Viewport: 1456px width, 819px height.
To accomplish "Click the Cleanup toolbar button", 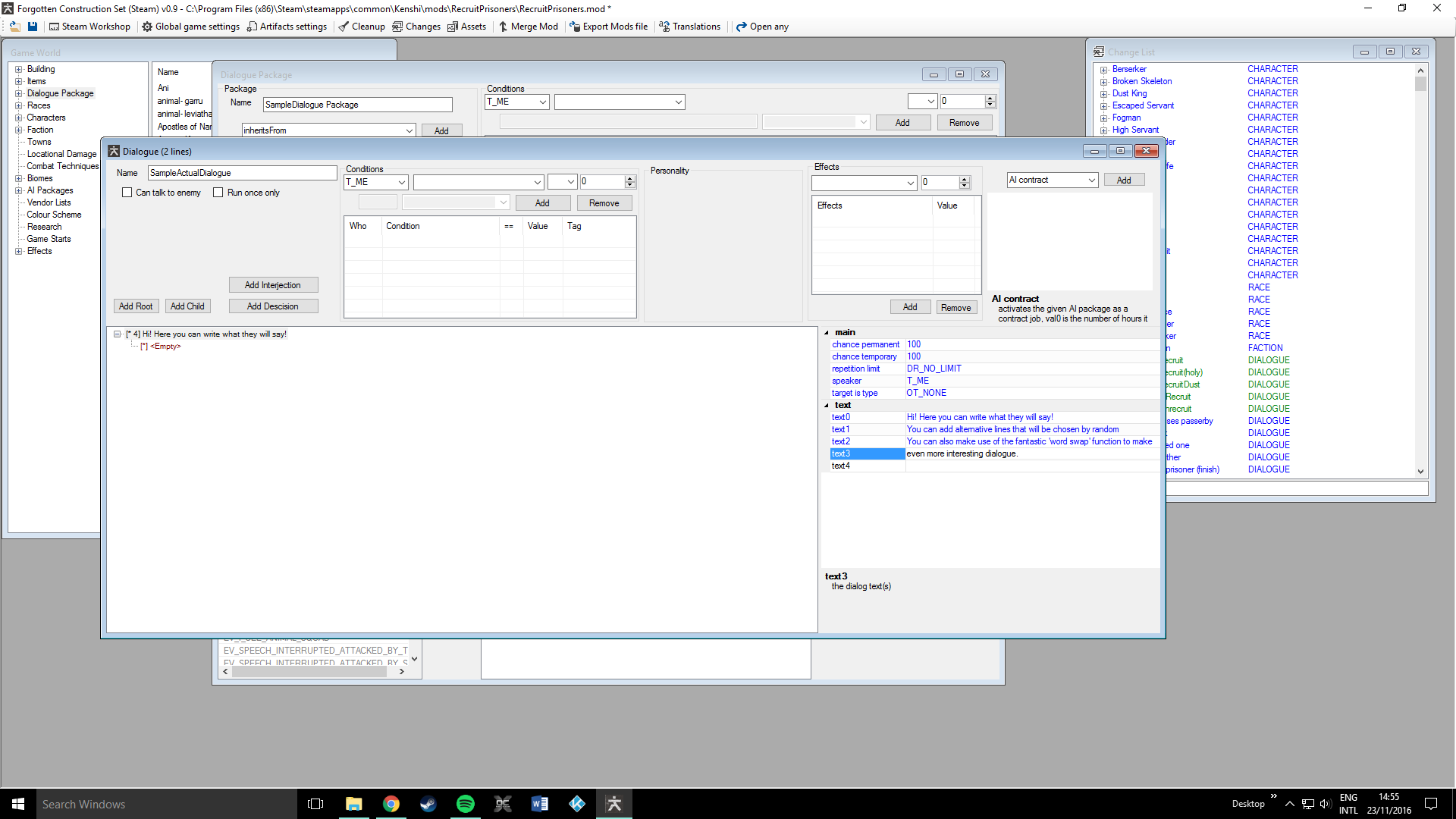I will [362, 27].
